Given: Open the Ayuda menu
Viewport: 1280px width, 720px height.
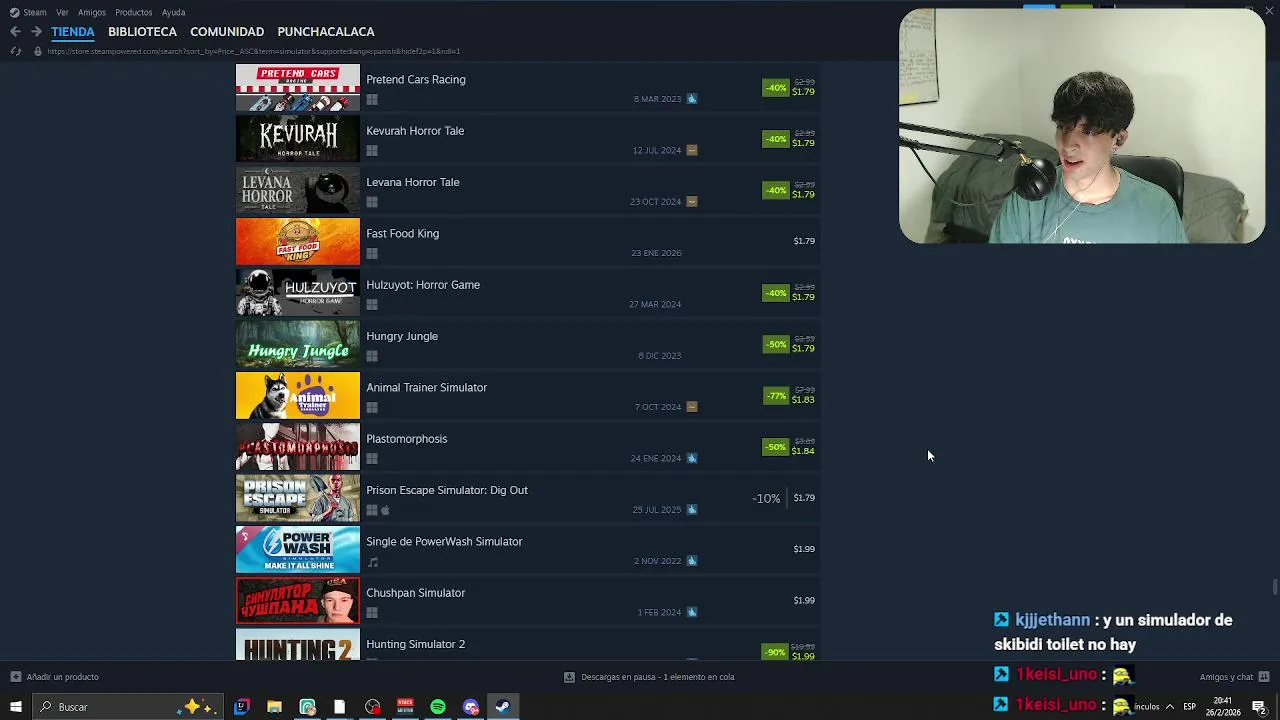Looking at the screenshot, I should (174, 12).
